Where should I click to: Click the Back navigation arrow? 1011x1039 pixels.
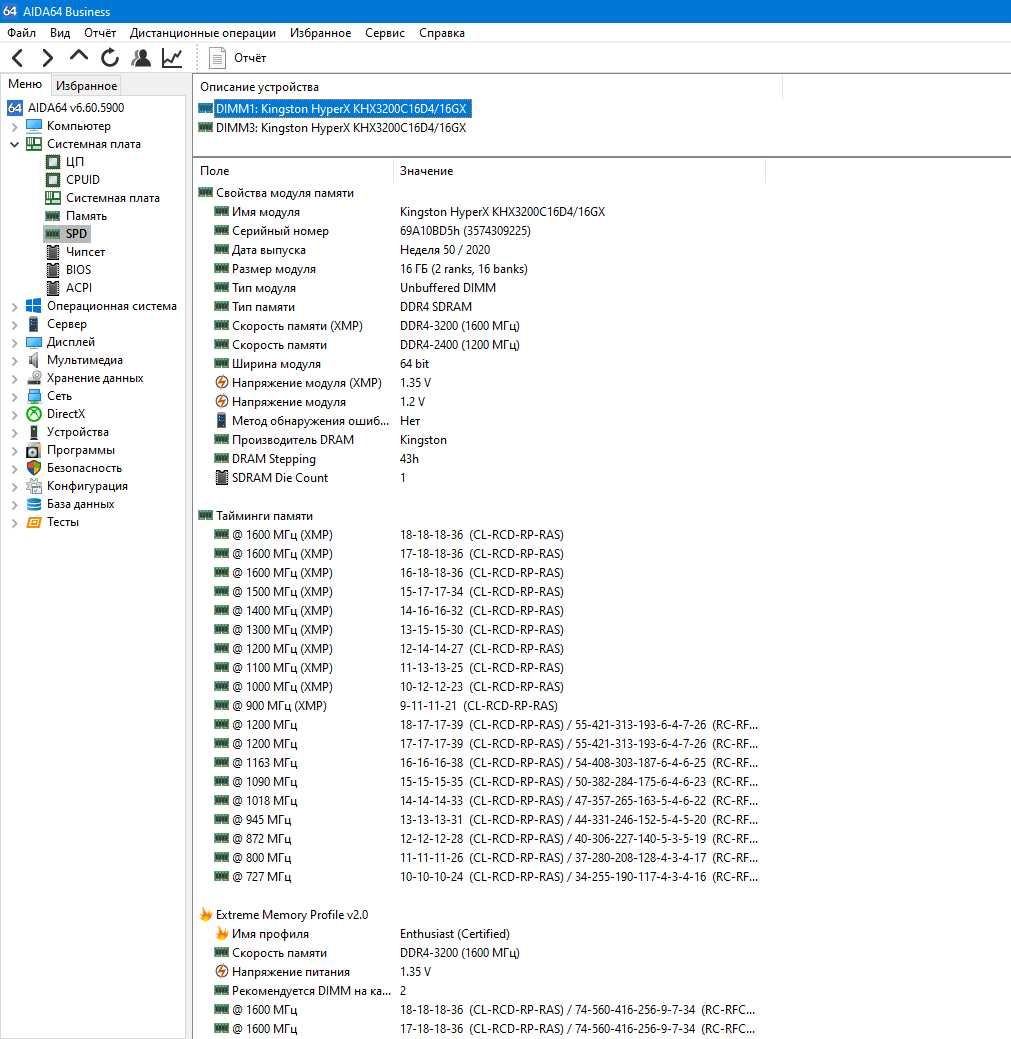18,58
